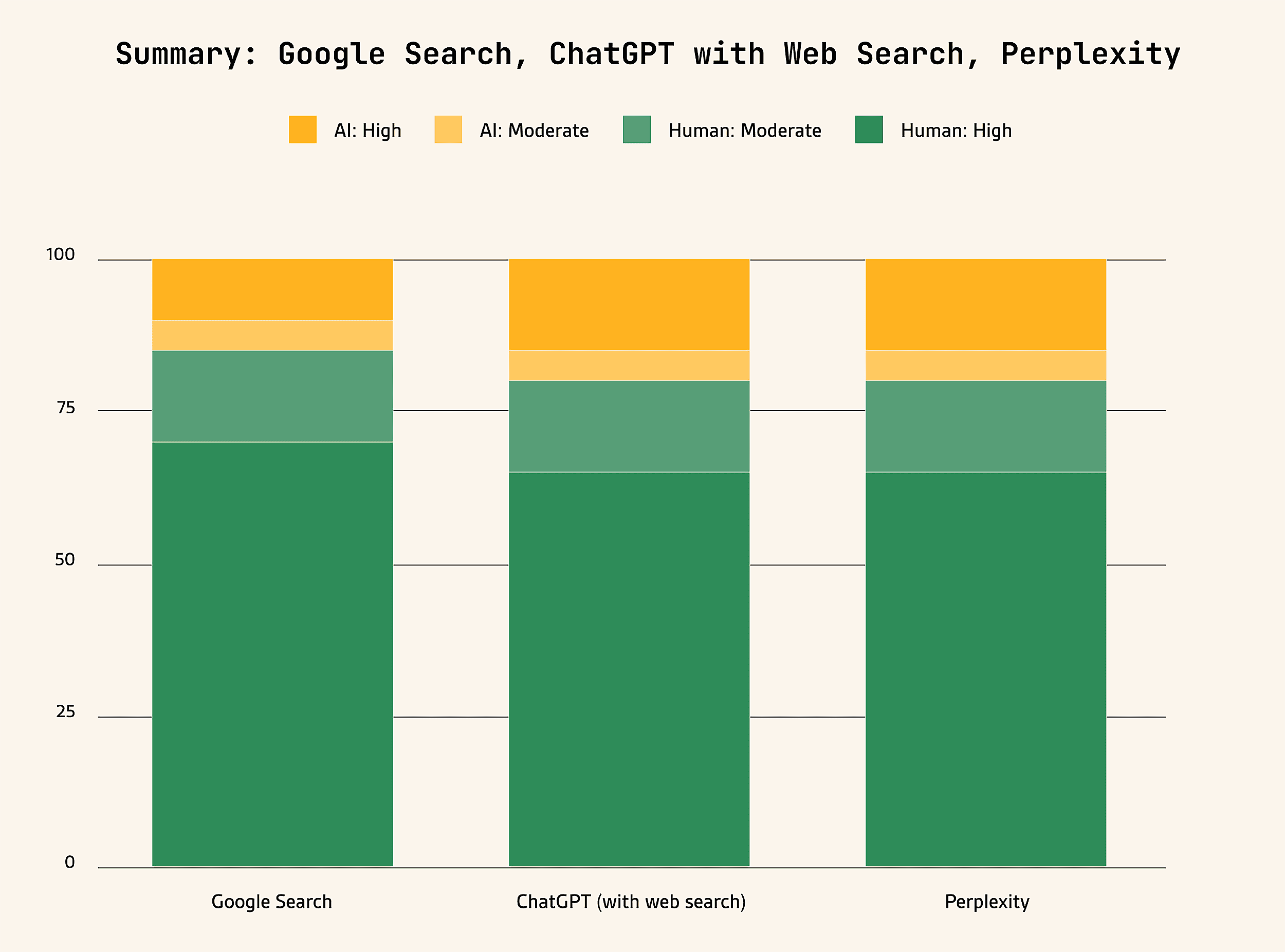The image size is (1285, 952).
Task: Click the Human: High legend color swatch
Action: click(x=869, y=129)
